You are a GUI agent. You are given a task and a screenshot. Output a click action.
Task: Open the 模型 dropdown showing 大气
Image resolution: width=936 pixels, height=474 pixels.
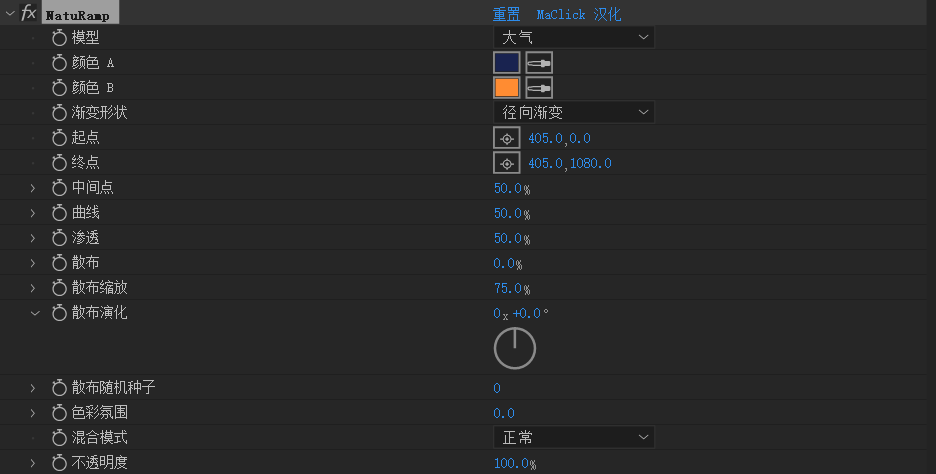click(574, 38)
